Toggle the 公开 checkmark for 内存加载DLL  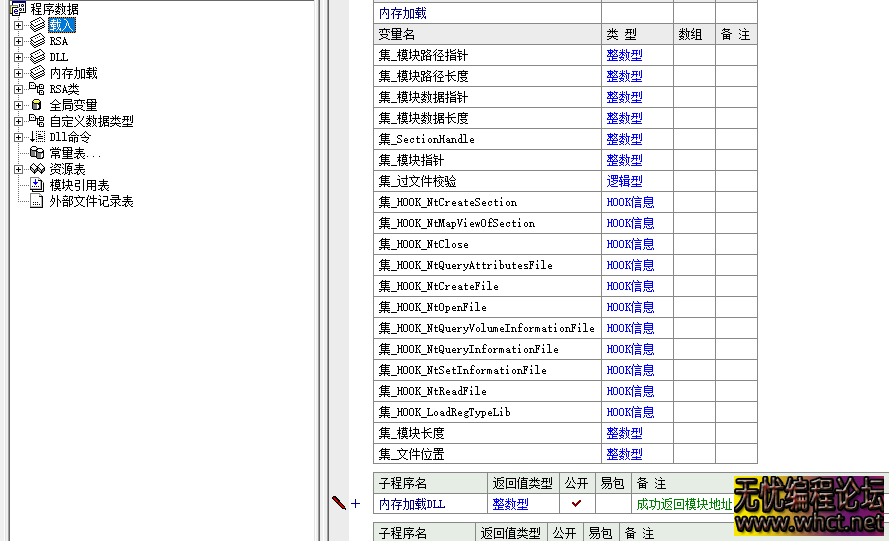click(x=576, y=504)
